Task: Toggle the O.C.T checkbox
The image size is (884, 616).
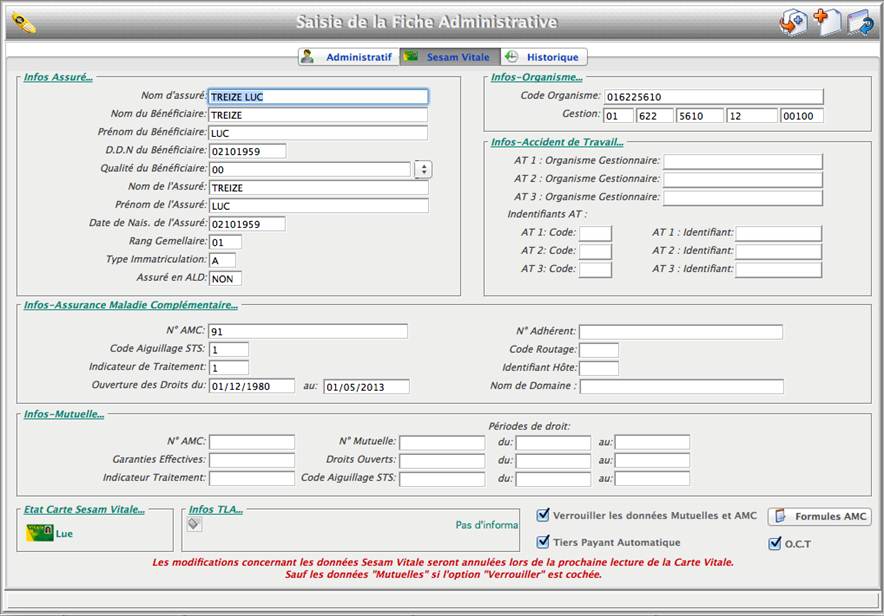Action: tap(775, 543)
